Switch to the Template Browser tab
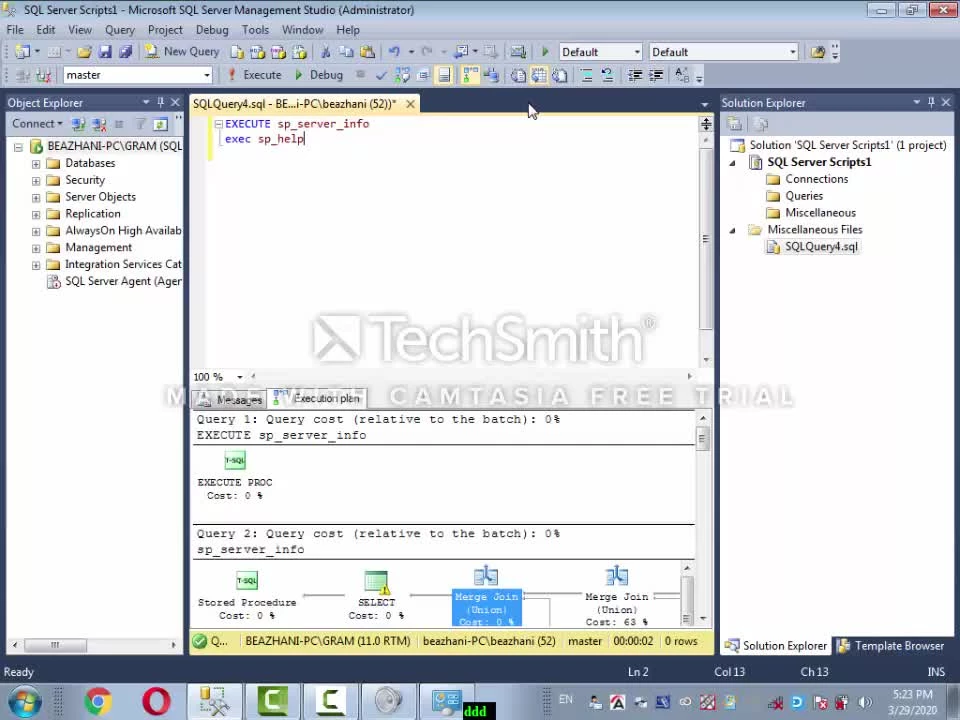Viewport: 960px width, 720px height. [891, 646]
